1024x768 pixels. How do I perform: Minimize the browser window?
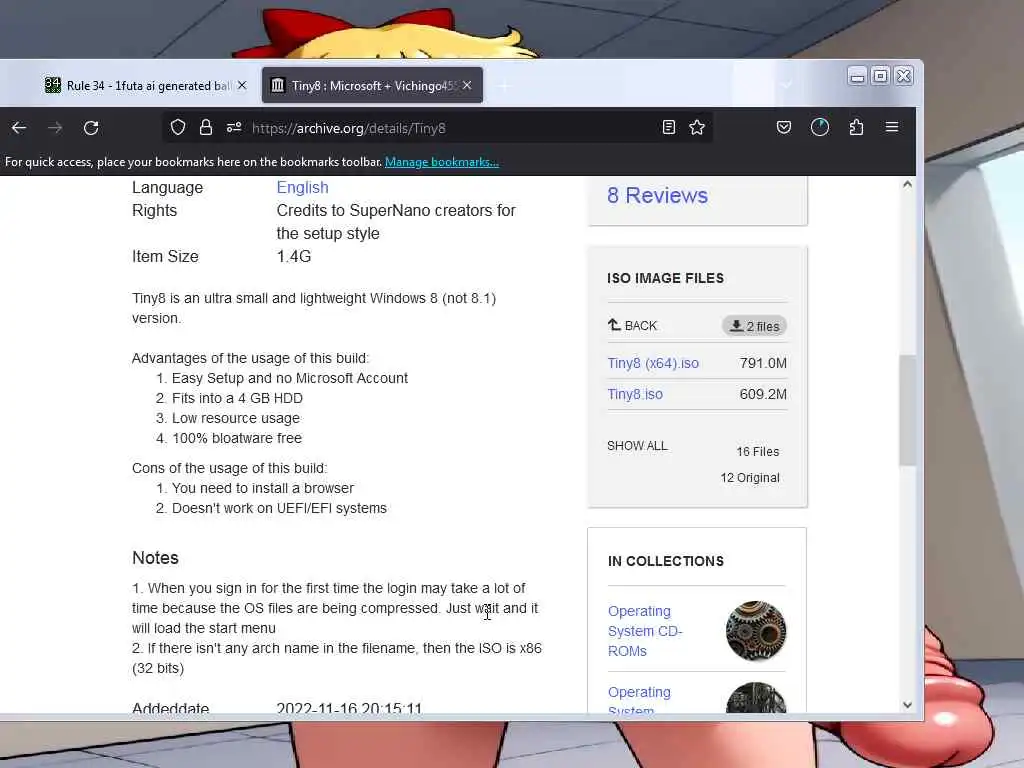tap(857, 76)
